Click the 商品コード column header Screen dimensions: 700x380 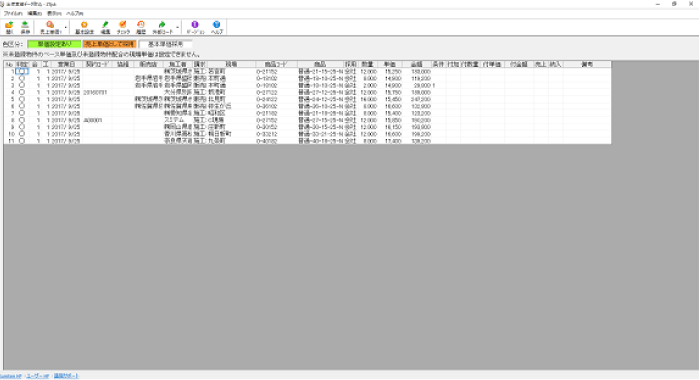276,65
